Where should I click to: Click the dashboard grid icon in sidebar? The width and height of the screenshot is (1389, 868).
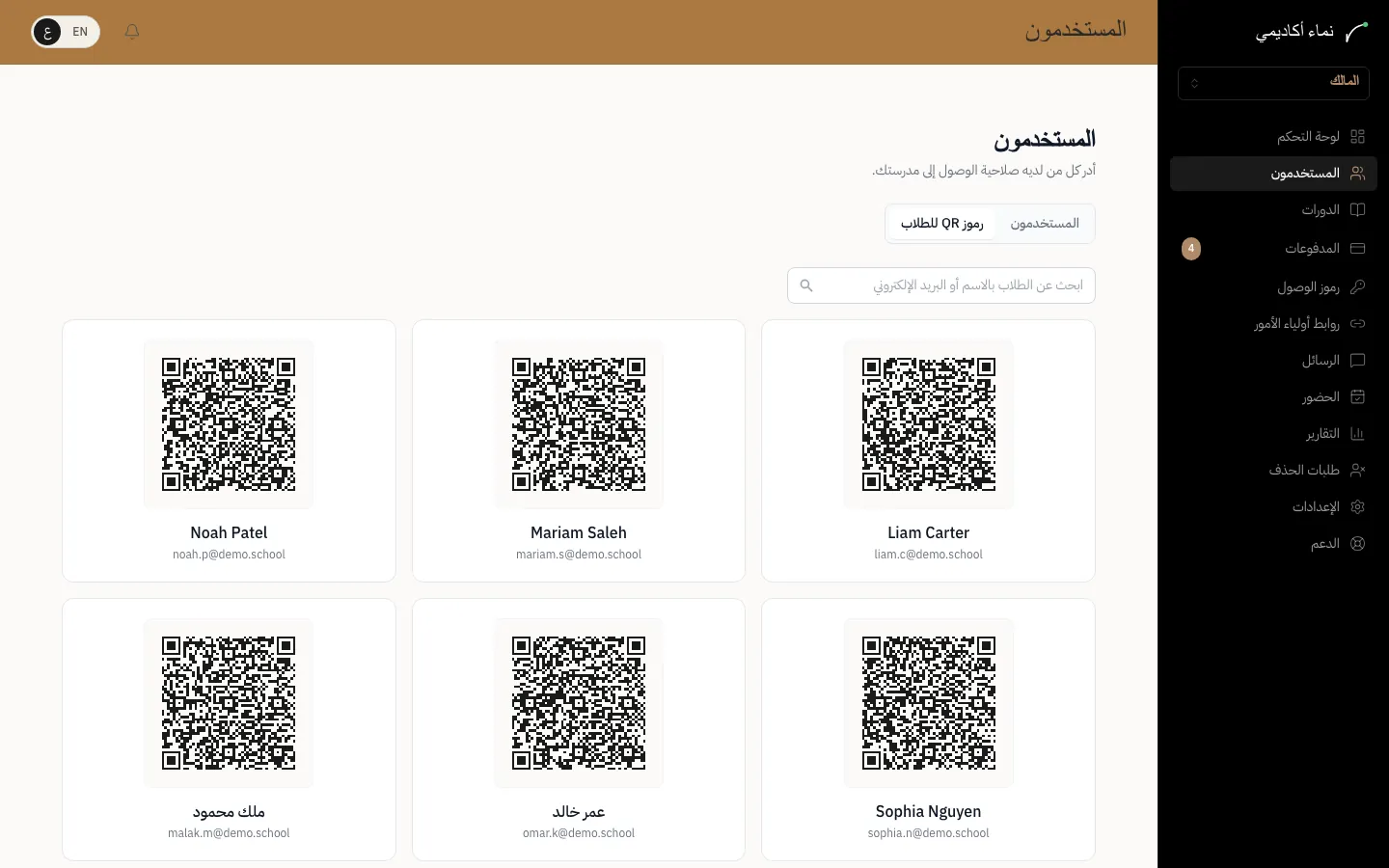click(x=1357, y=137)
